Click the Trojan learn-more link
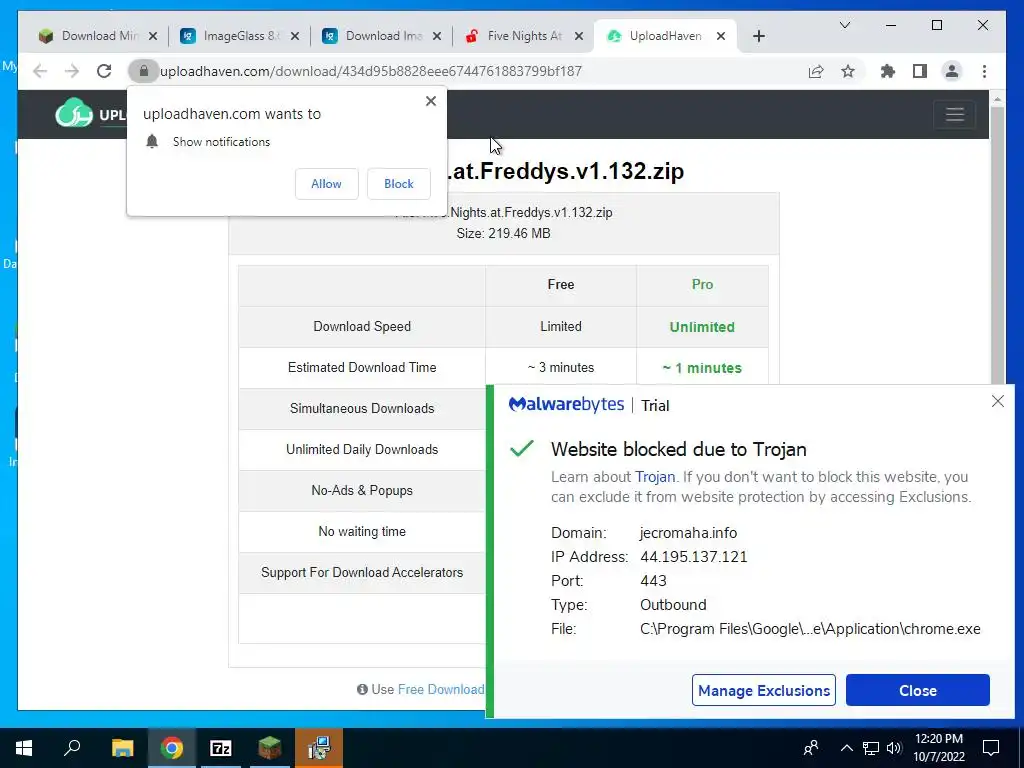This screenshot has height=768, width=1024. click(655, 477)
